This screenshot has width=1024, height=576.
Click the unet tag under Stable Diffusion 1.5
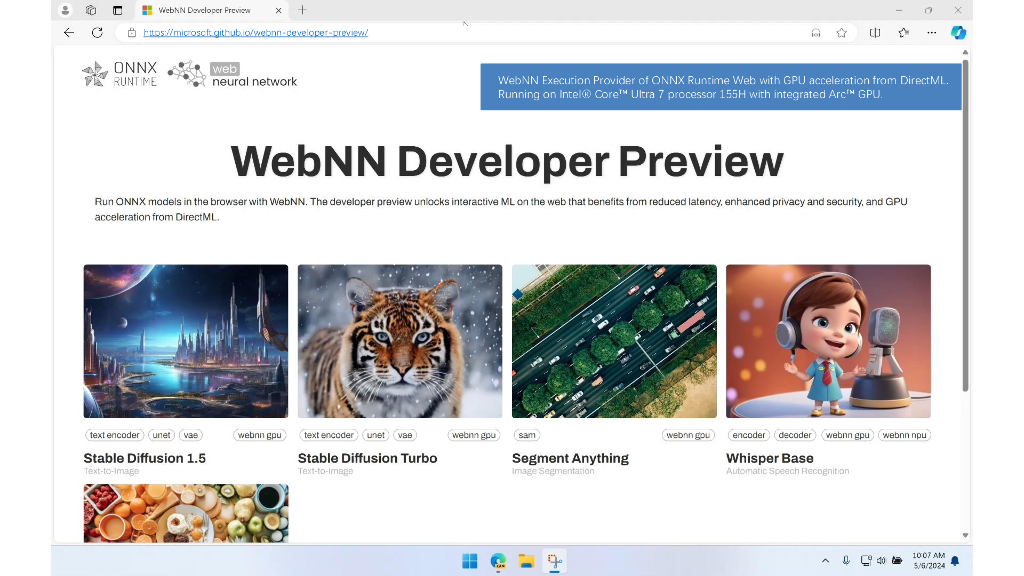pyautogui.click(x=161, y=435)
